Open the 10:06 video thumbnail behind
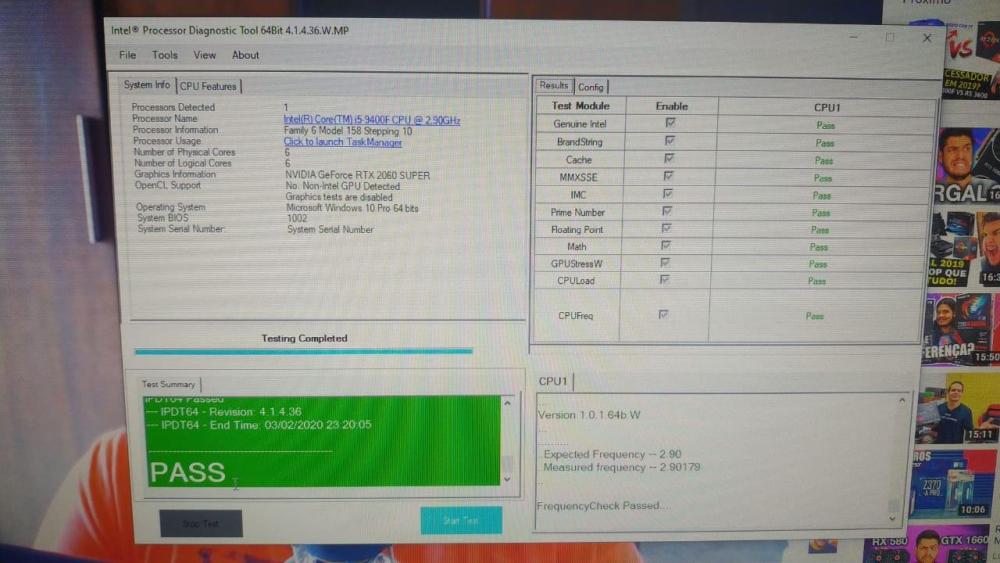The height and width of the screenshot is (563, 1000). coord(953,485)
